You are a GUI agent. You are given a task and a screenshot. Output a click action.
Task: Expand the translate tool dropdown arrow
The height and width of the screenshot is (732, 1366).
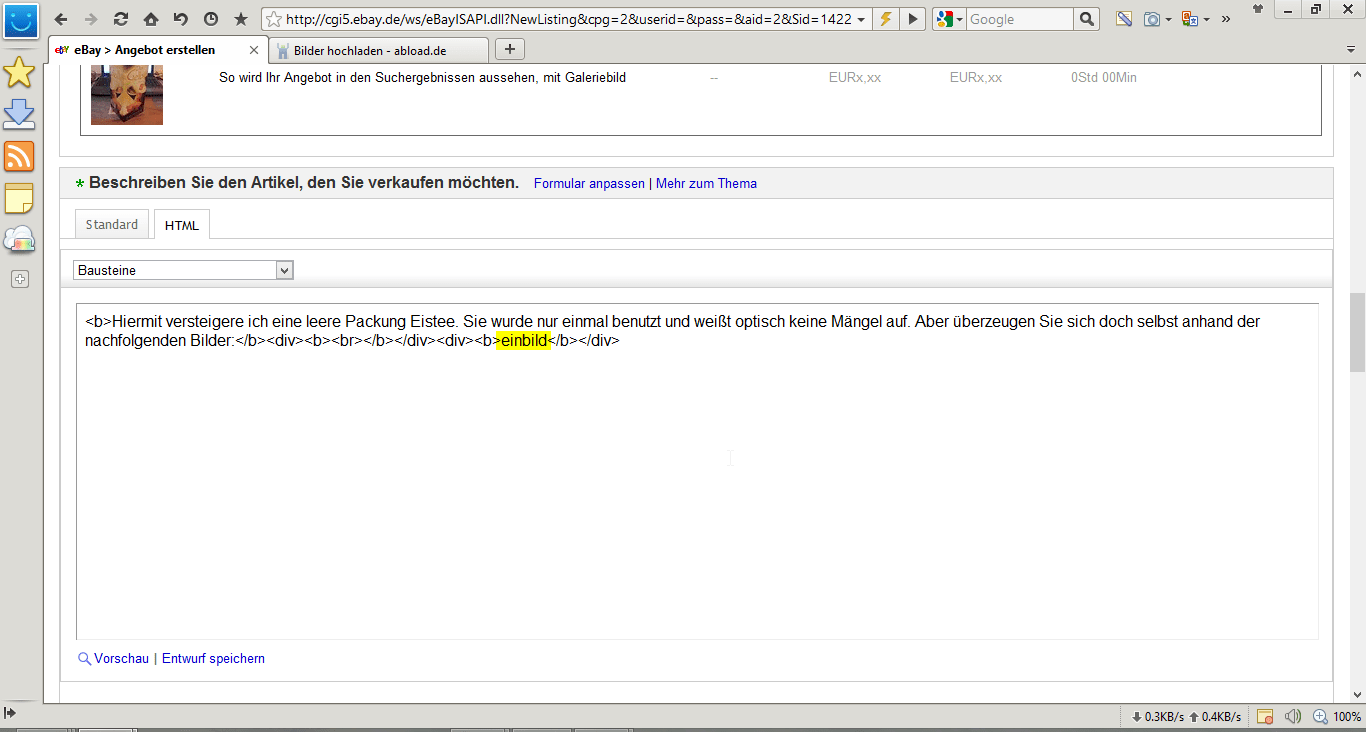1206,19
